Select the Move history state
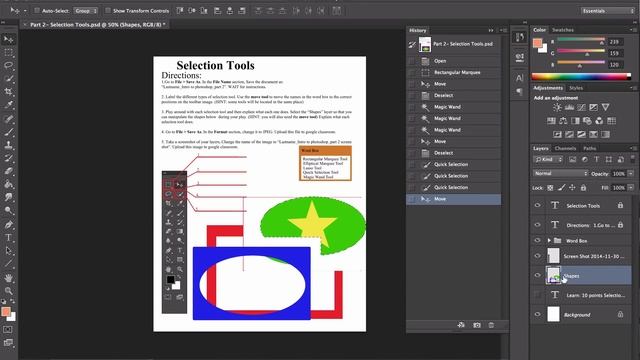The width and height of the screenshot is (640, 360). (453, 199)
